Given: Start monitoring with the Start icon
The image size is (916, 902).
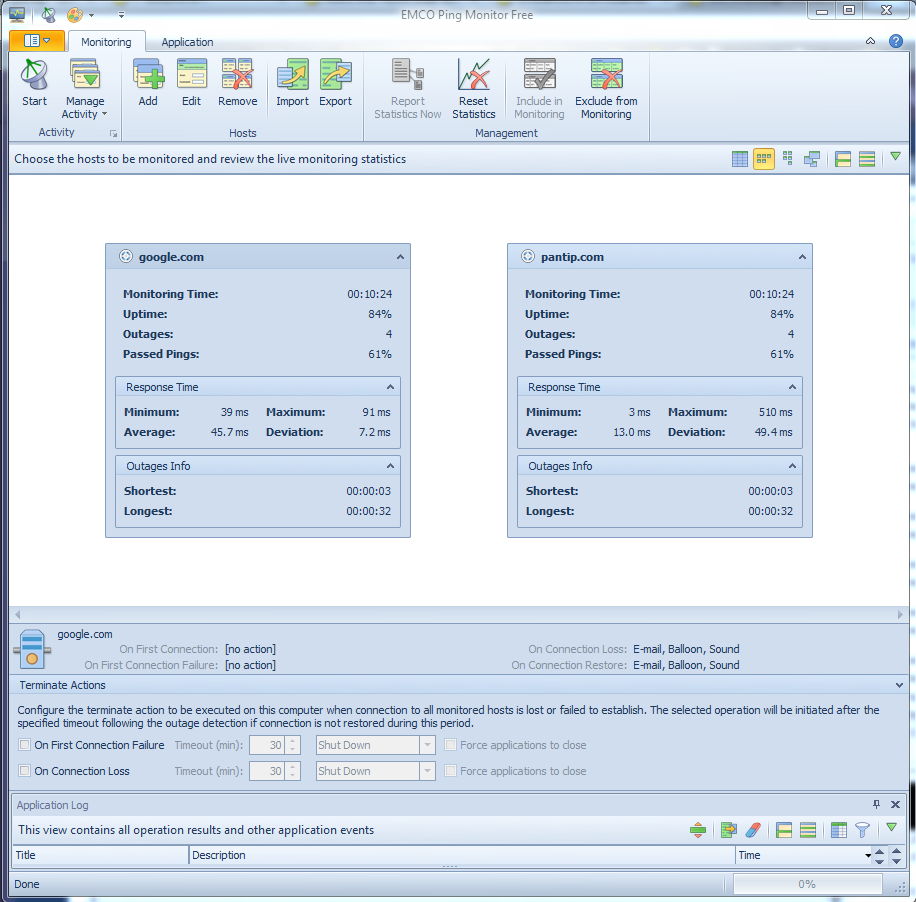Looking at the screenshot, I should coord(34,82).
